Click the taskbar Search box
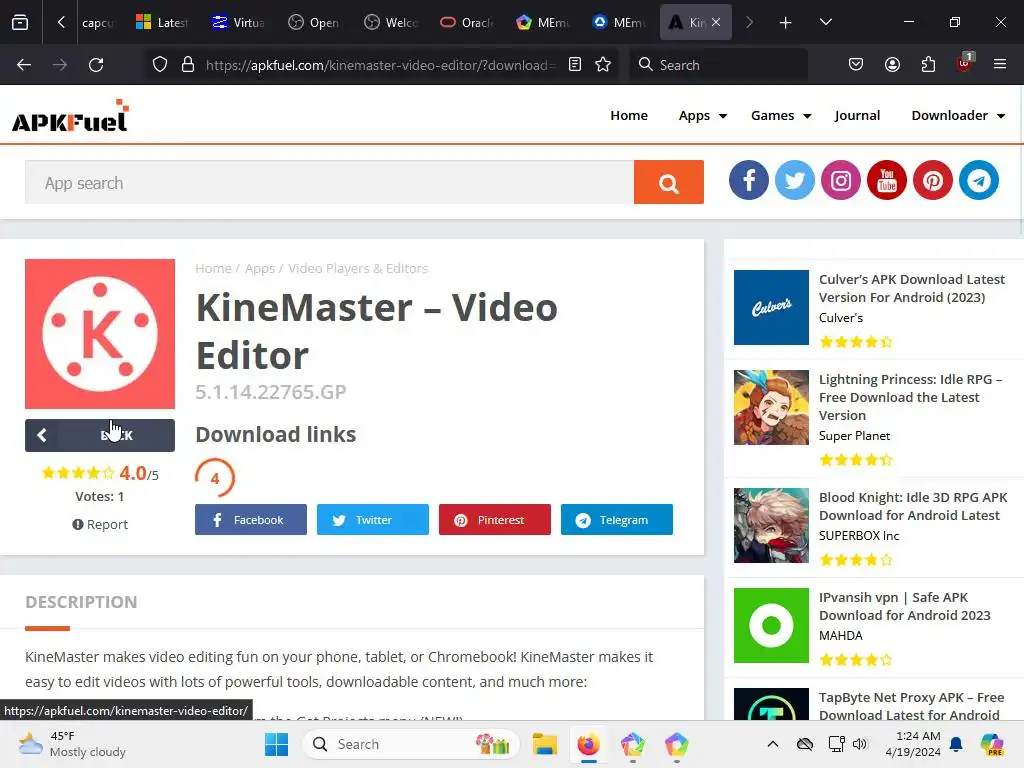The height and width of the screenshot is (768, 1024). pos(411,744)
